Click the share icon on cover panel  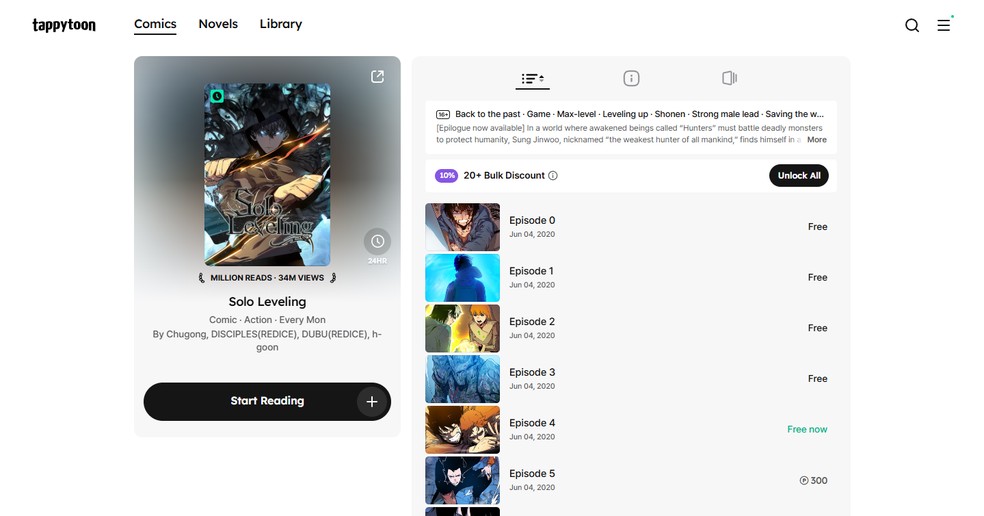coord(377,77)
